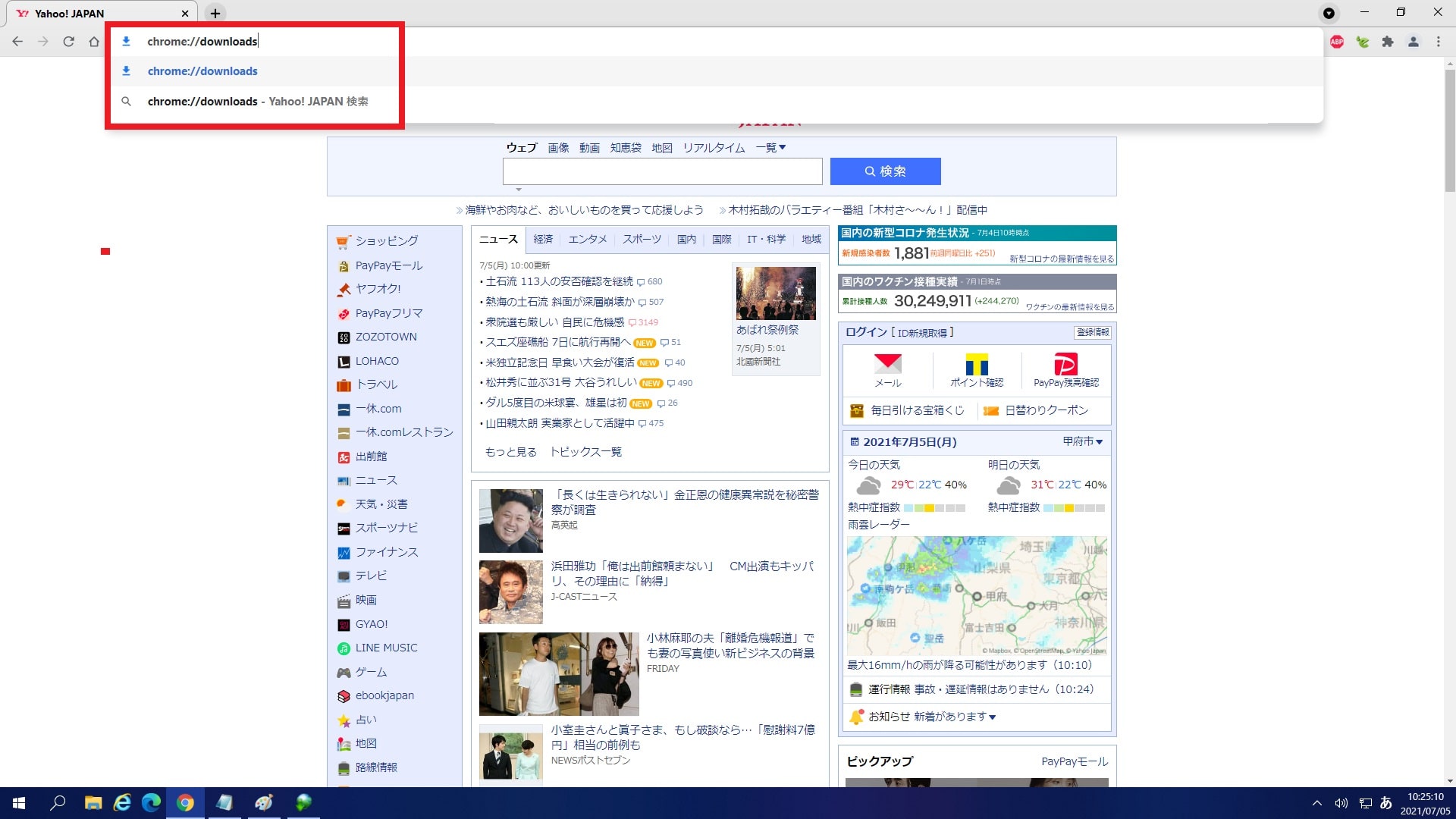Open LOHACO in left sidebar
1456x819 pixels.
pyautogui.click(x=377, y=361)
